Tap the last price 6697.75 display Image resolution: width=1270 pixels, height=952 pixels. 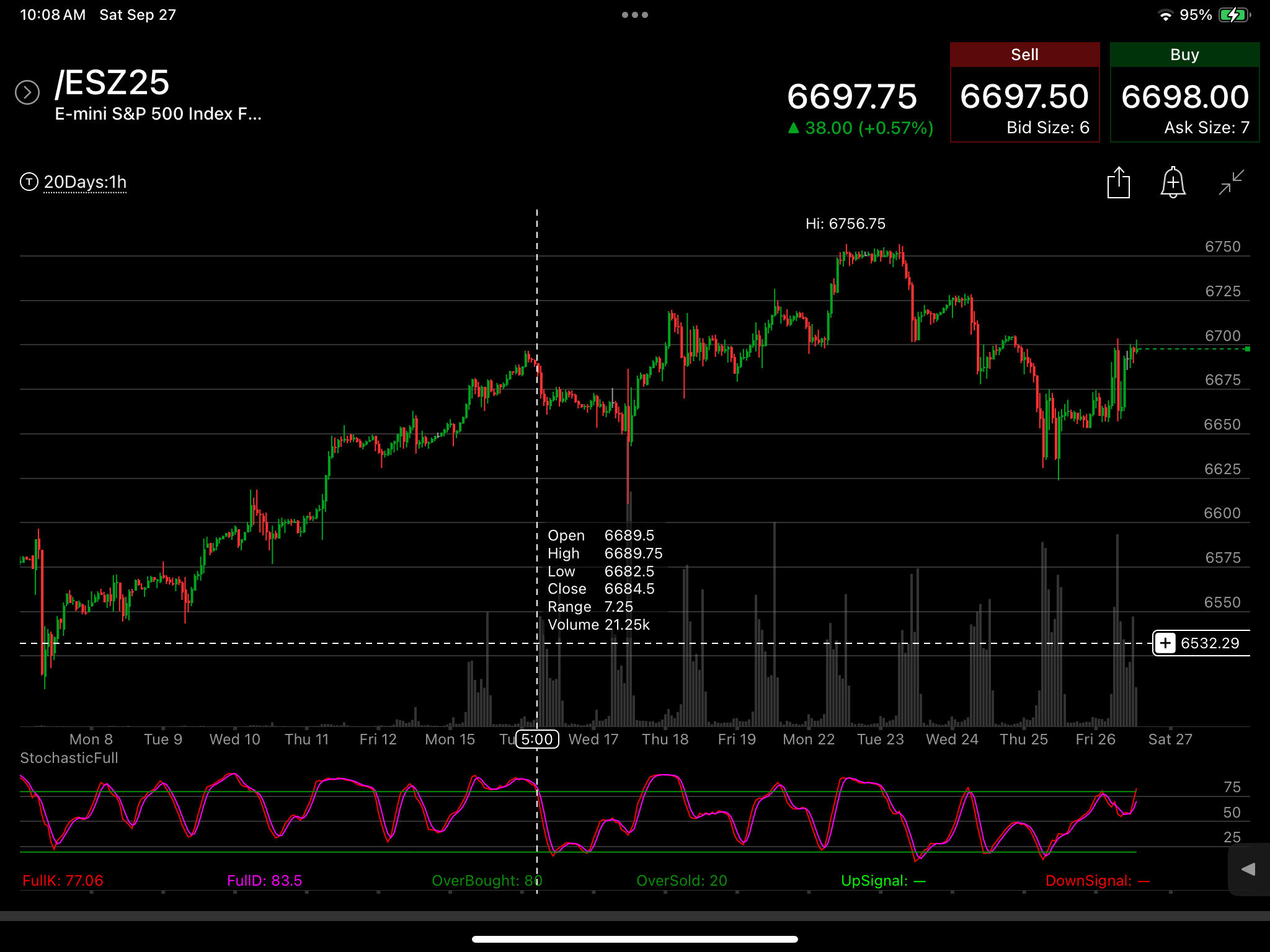(x=852, y=97)
